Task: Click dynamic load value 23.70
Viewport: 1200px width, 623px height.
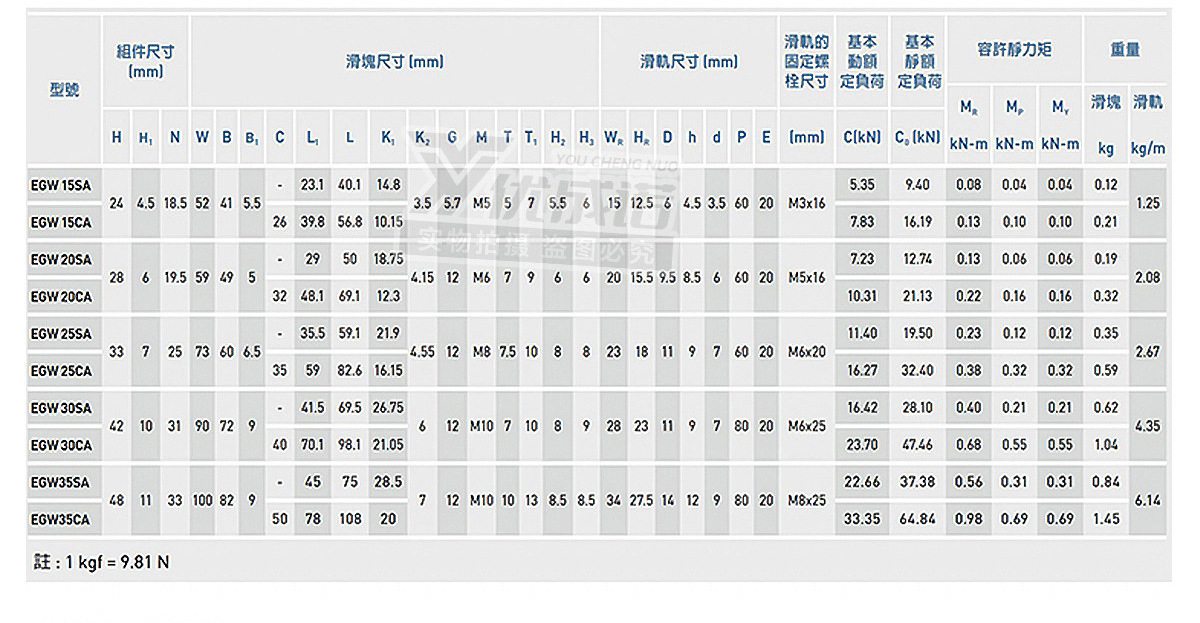Action: (862, 445)
